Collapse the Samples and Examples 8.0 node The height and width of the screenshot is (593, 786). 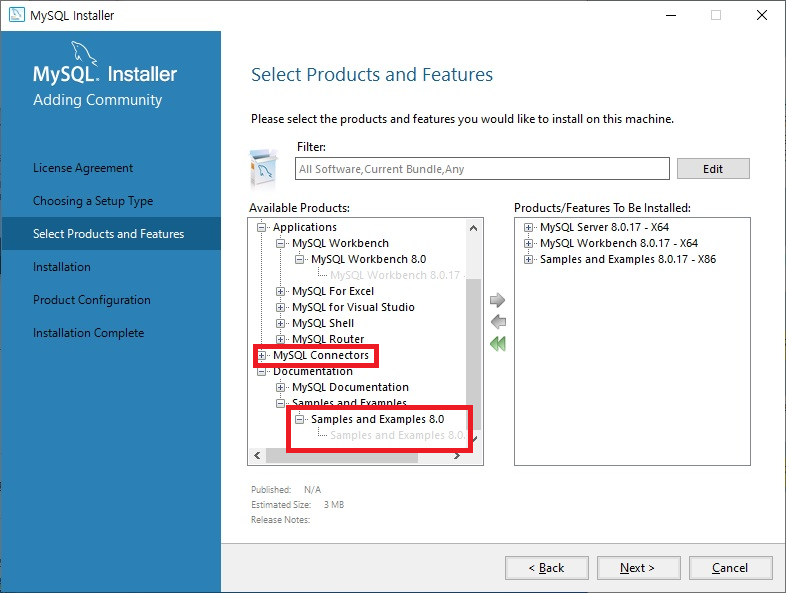pyautogui.click(x=299, y=419)
